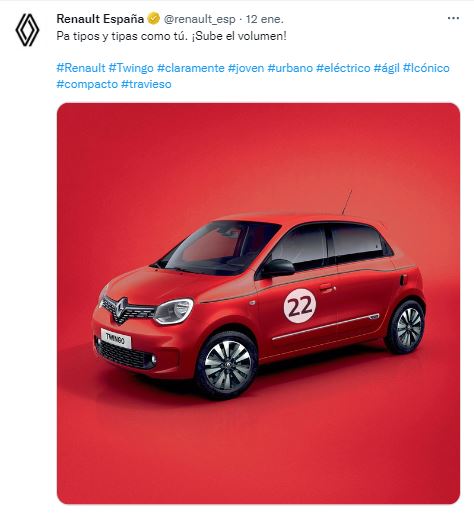The image size is (474, 515).
Task: Open the #compacto hashtag
Action: tap(87, 84)
